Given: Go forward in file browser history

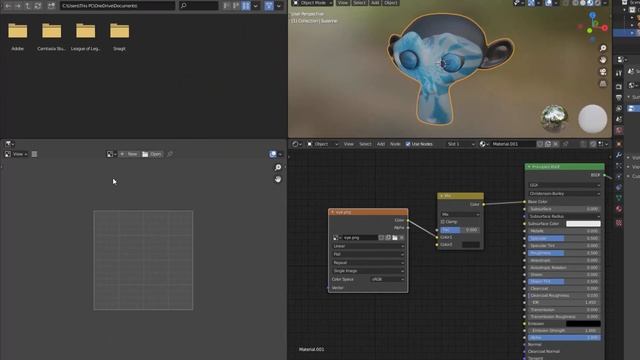Looking at the screenshot, I should pos(18,6).
